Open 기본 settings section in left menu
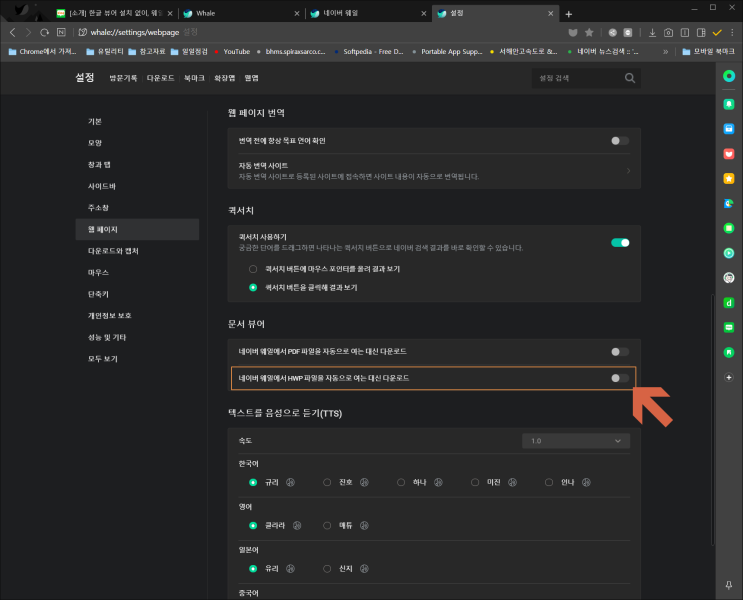 pyautogui.click(x=95, y=121)
